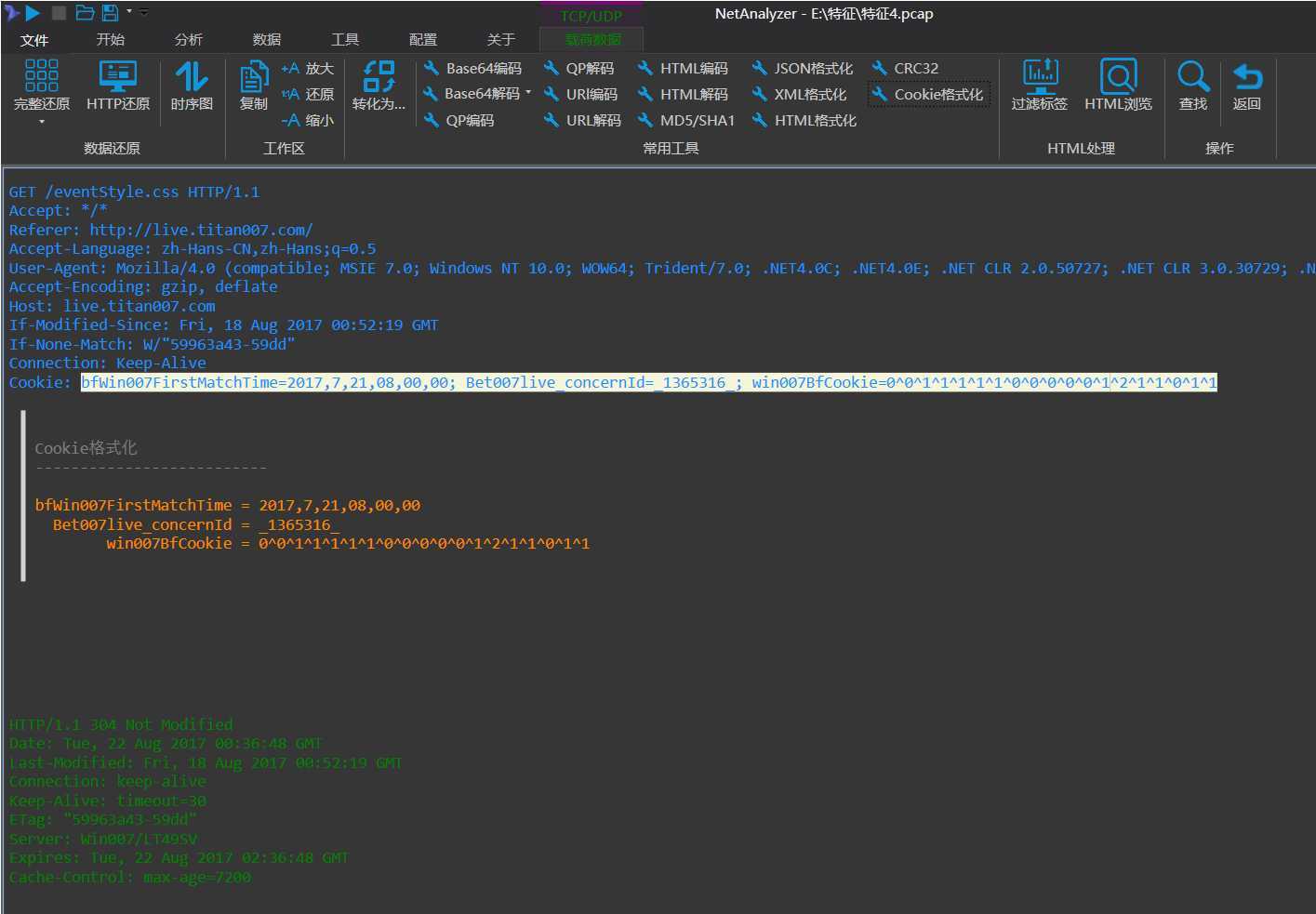Click the HTTP/1.1 304 Not Modified line
1316x914 pixels.
(x=121, y=724)
